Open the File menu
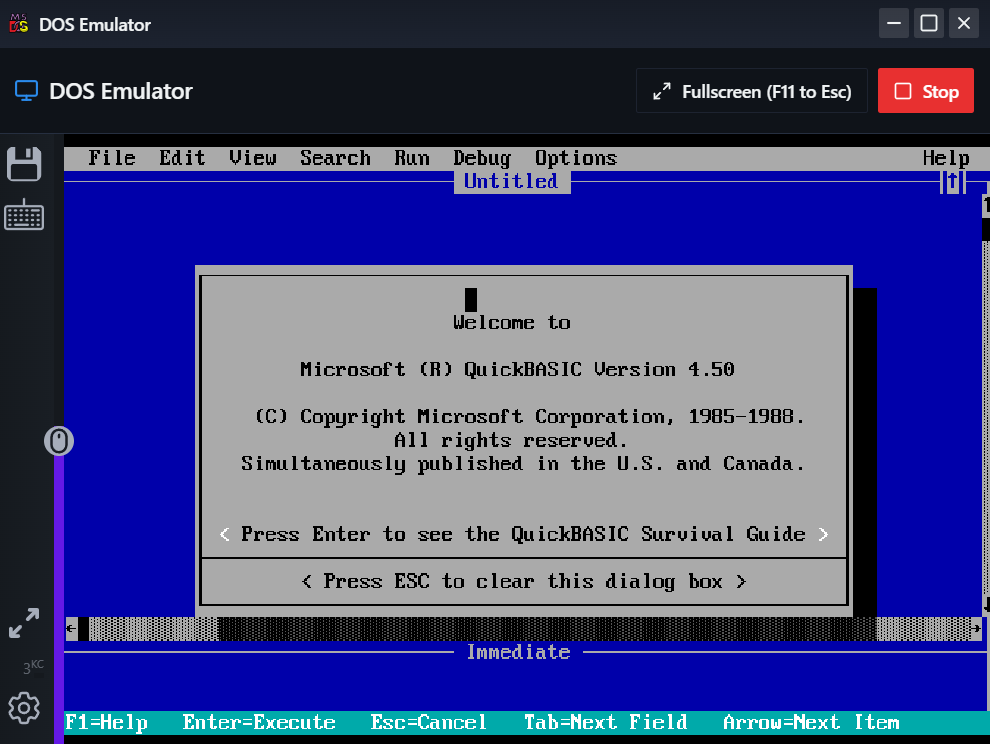 (x=112, y=158)
